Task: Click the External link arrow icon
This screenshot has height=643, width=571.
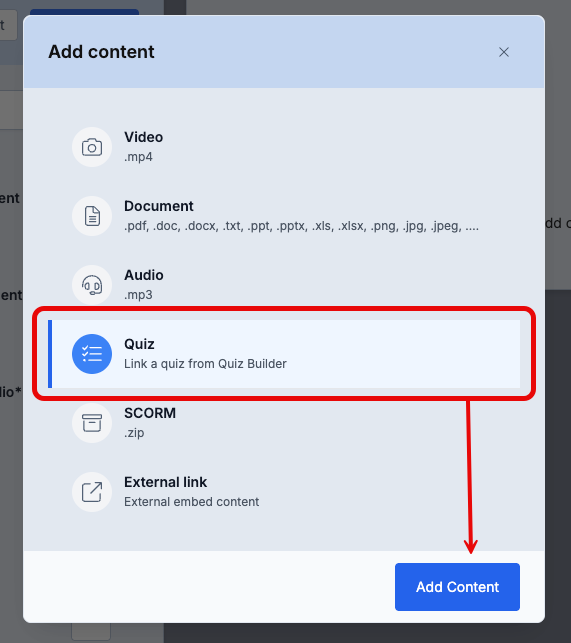Action: 92,492
